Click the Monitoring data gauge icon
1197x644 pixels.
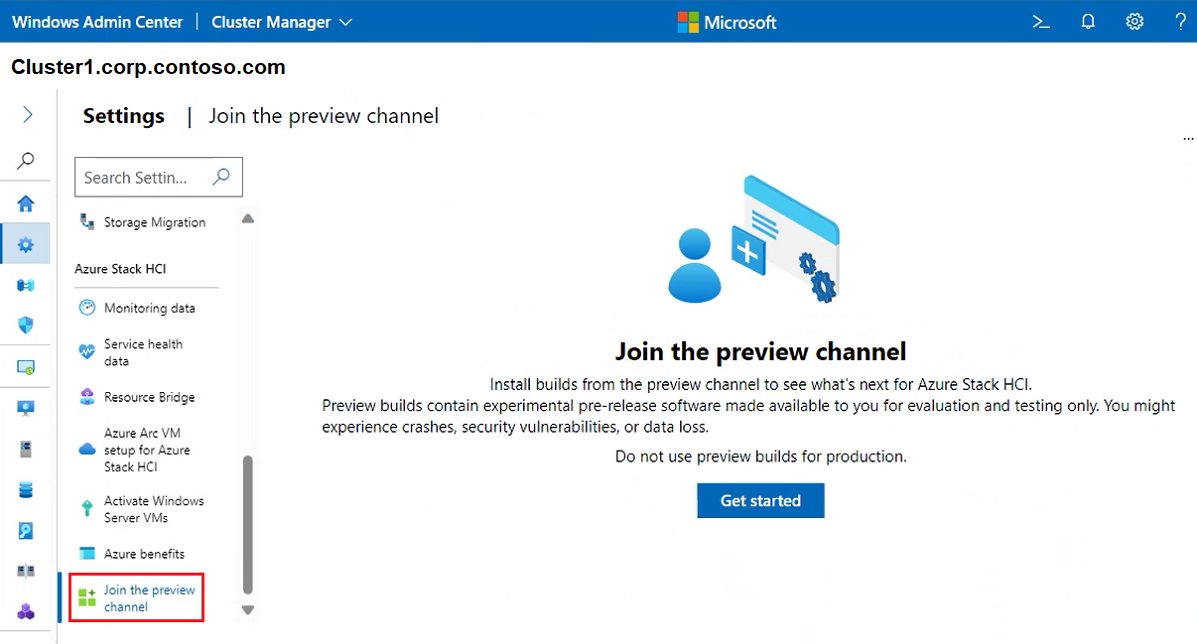[87, 308]
